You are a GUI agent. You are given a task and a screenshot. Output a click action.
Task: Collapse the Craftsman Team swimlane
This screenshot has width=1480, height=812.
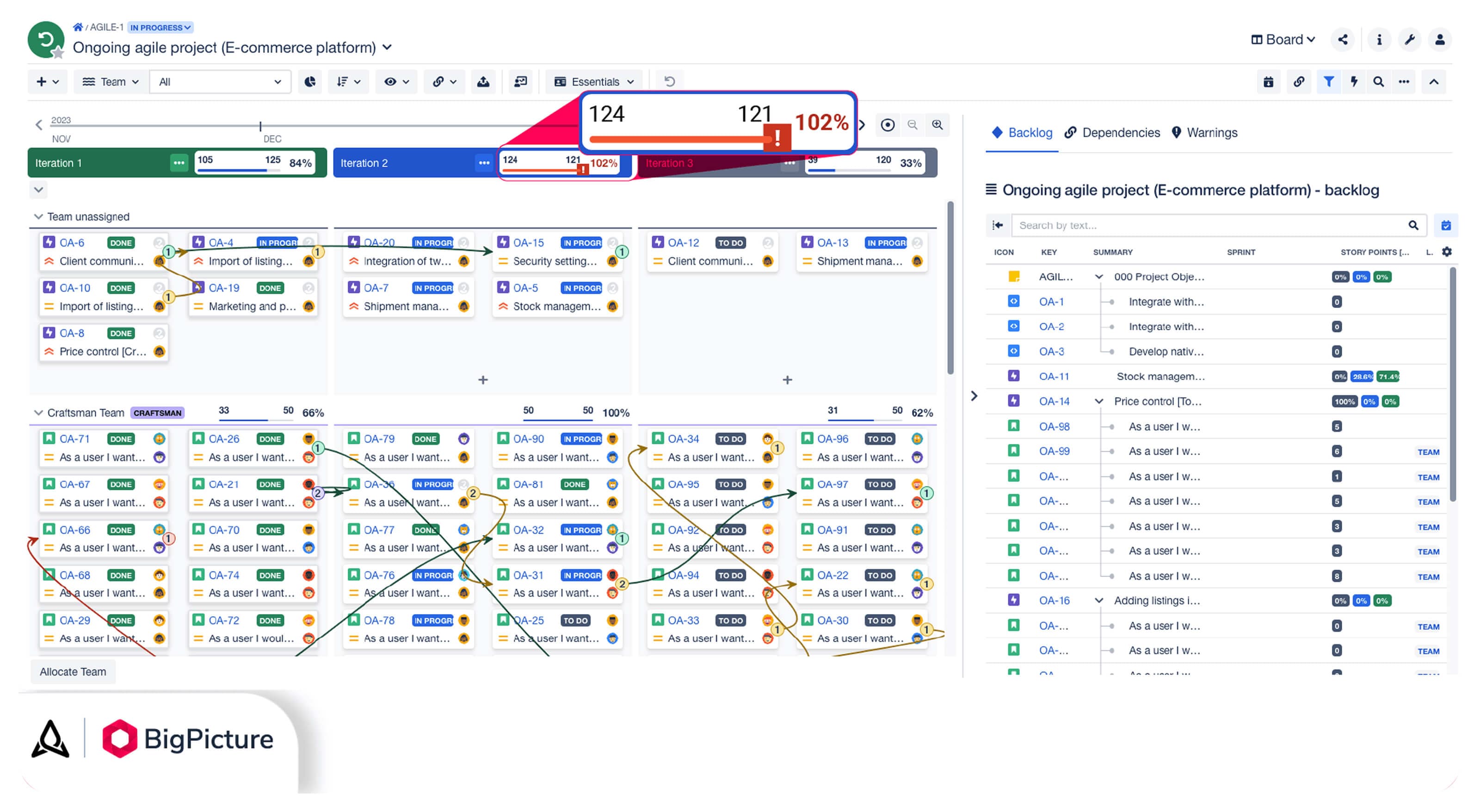coord(38,413)
